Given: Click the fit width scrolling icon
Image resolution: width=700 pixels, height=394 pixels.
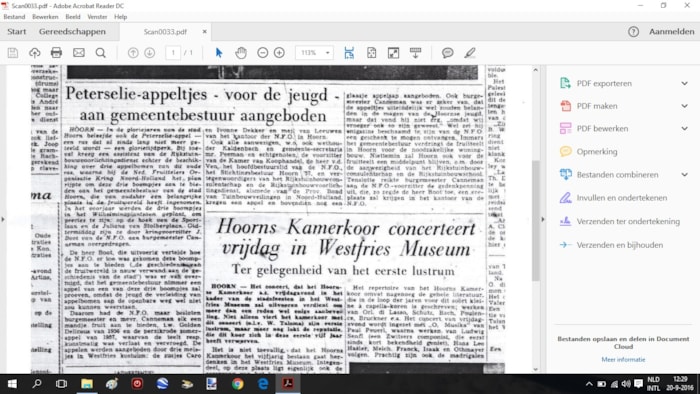Looking at the screenshot, I should 349,53.
